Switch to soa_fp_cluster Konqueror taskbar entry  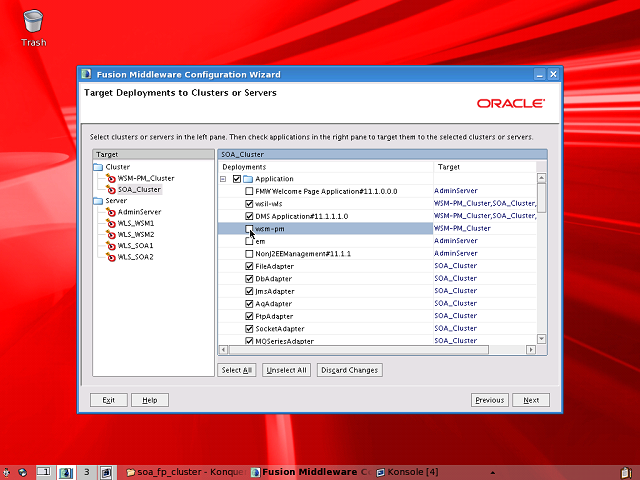tap(186, 472)
